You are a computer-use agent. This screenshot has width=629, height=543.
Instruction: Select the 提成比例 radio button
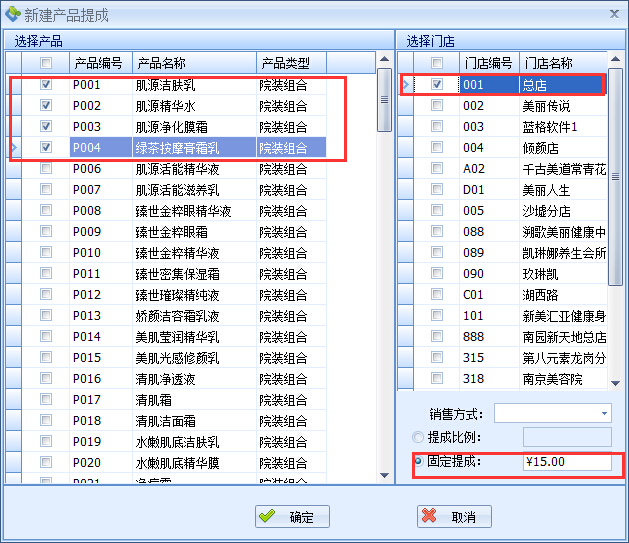417,437
